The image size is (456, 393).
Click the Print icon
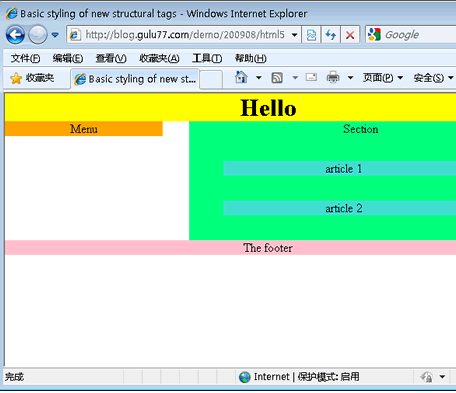point(333,77)
